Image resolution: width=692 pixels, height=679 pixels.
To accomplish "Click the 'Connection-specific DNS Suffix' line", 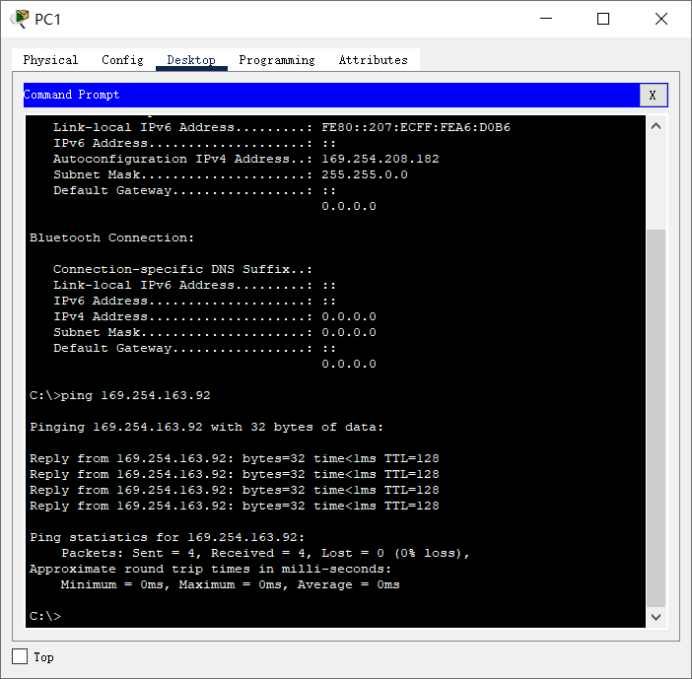I will point(183,269).
